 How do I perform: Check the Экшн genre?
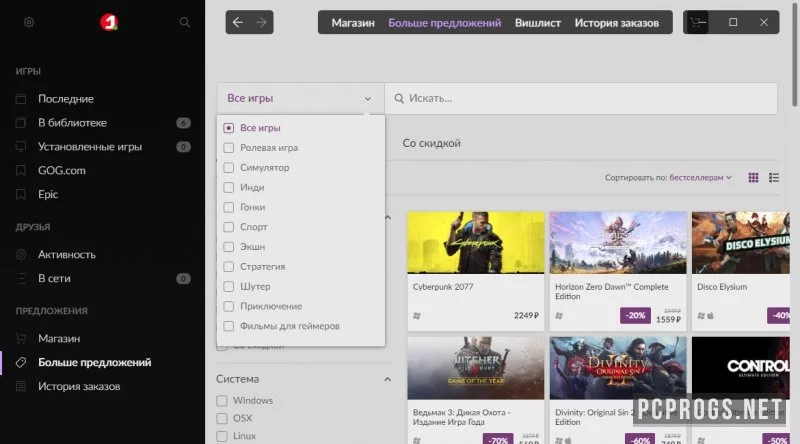tap(229, 246)
